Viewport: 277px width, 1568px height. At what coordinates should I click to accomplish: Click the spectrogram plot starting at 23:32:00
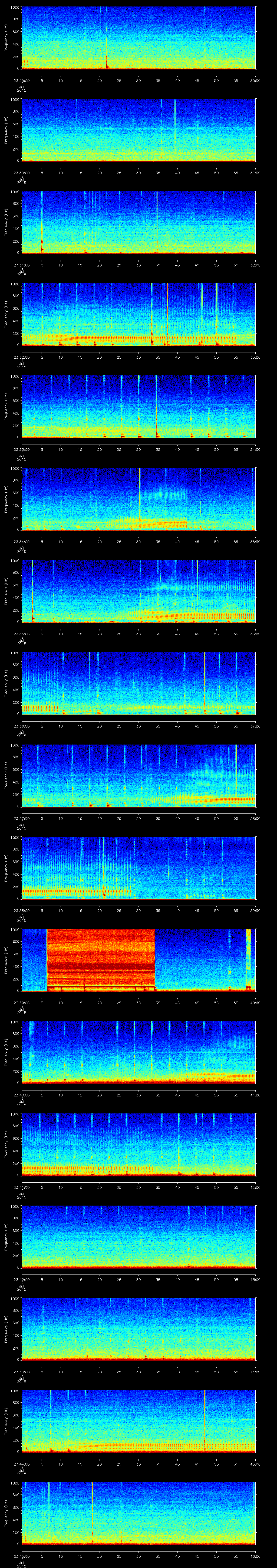[139, 315]
